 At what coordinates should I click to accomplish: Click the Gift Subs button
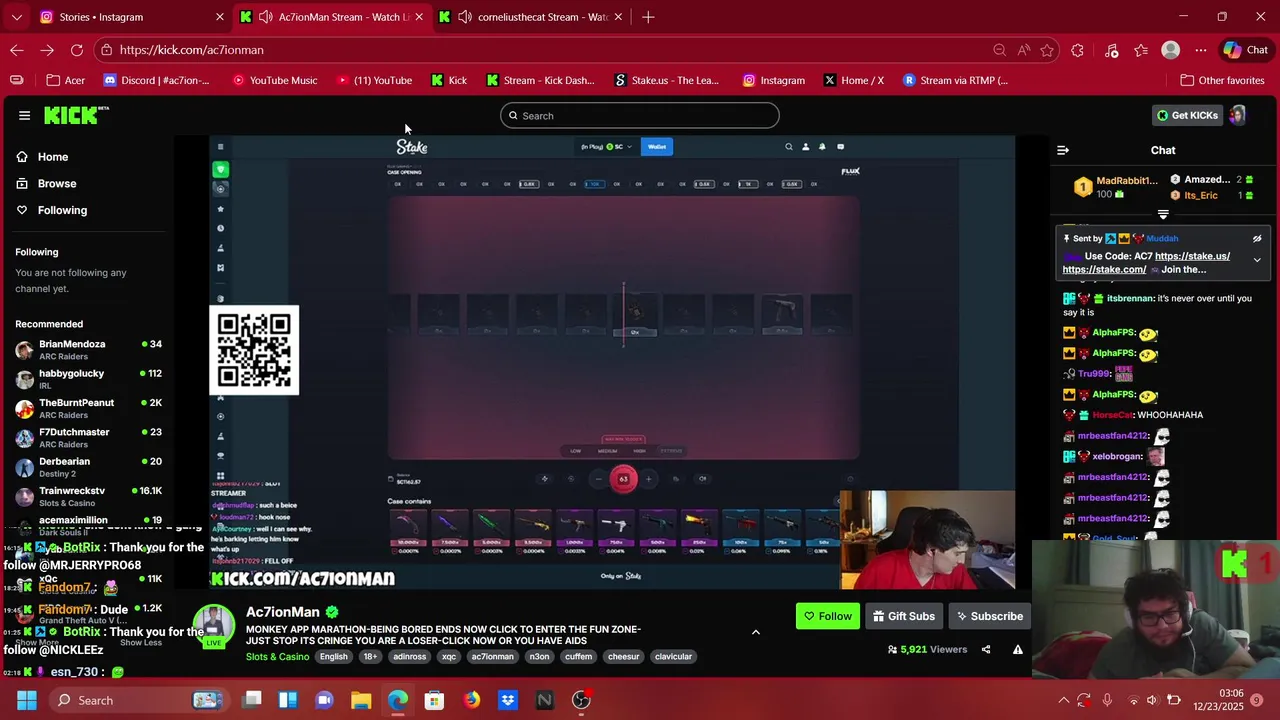tap(903, 616)
